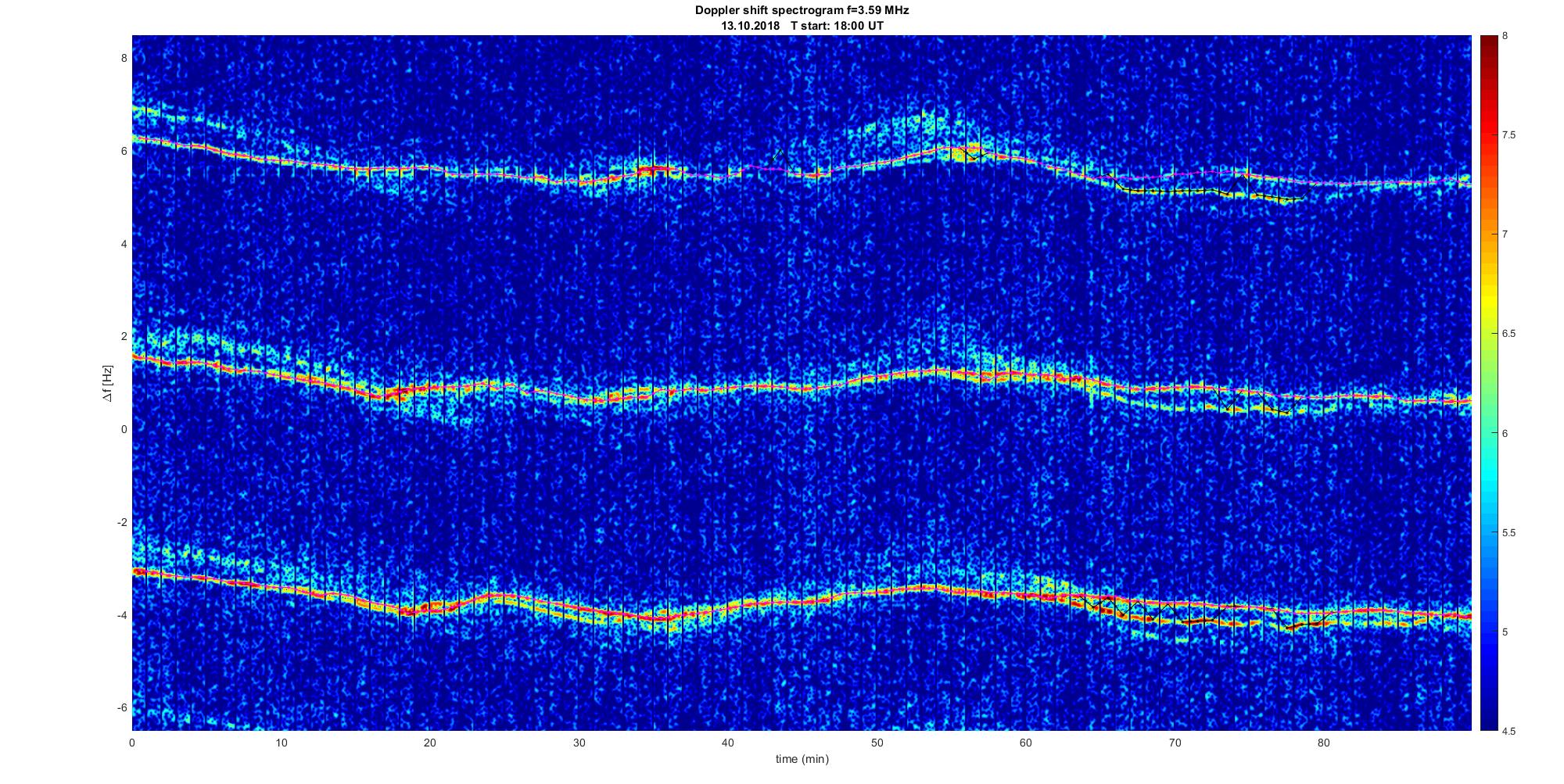Viewport: 1564px width, 784px height.
Task: Click the x-axis tick label '0'
Action: click(x=132, y=743)
